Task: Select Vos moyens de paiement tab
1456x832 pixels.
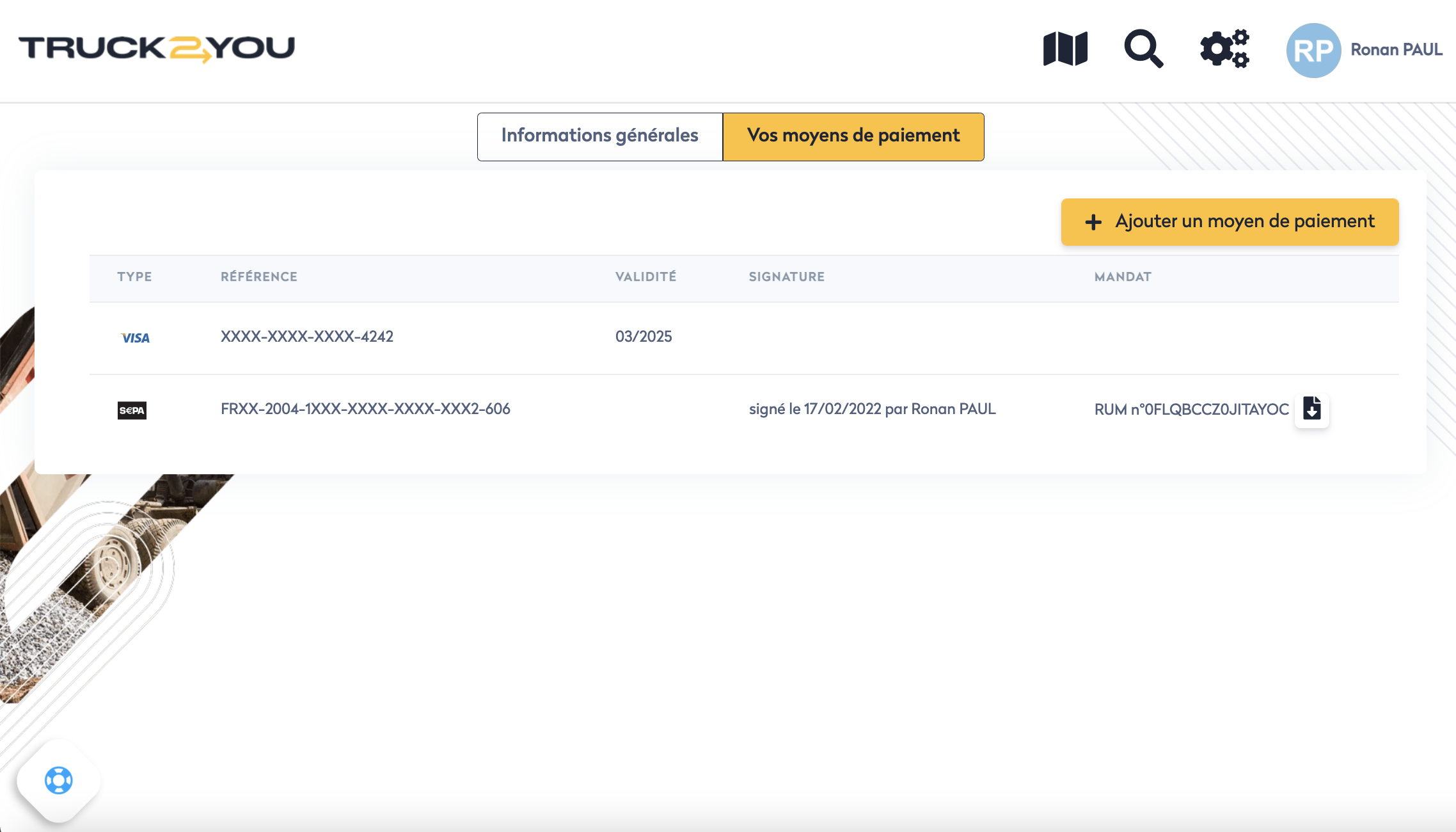Action: tap(853, 136)
